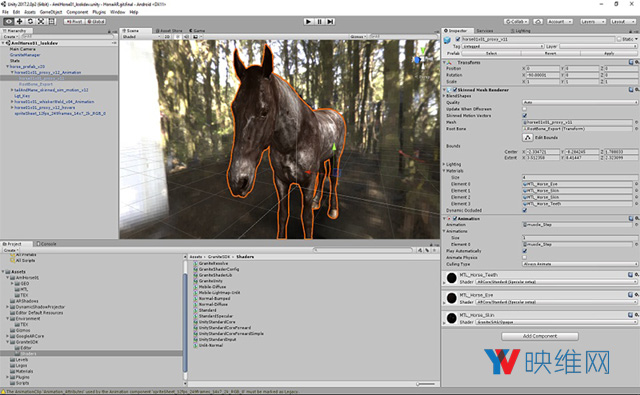This screenshot has height=395, width=640.
Task: Click the cloud services icon
Action: pyautogui.click(x=538, y=21)
